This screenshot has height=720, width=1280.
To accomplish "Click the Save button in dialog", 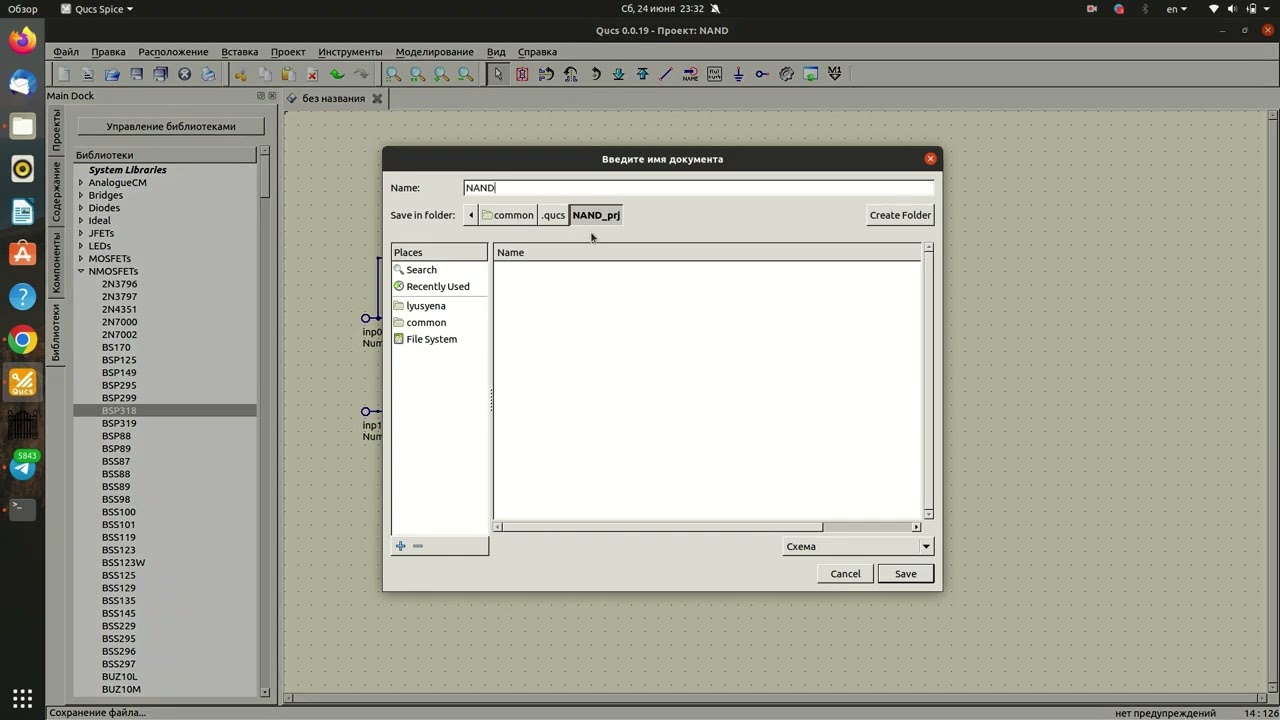I will [x=905, y=574].
